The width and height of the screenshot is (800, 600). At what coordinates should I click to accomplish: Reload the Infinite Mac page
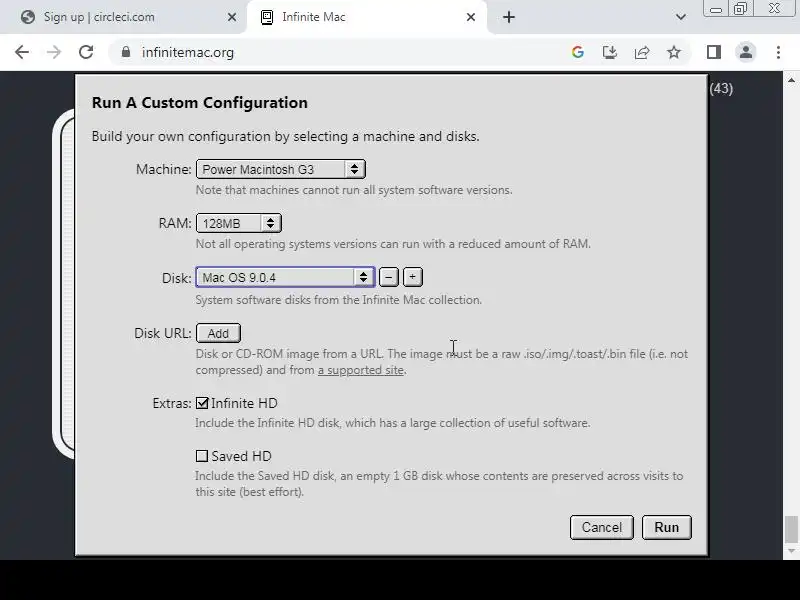[86, 52]
